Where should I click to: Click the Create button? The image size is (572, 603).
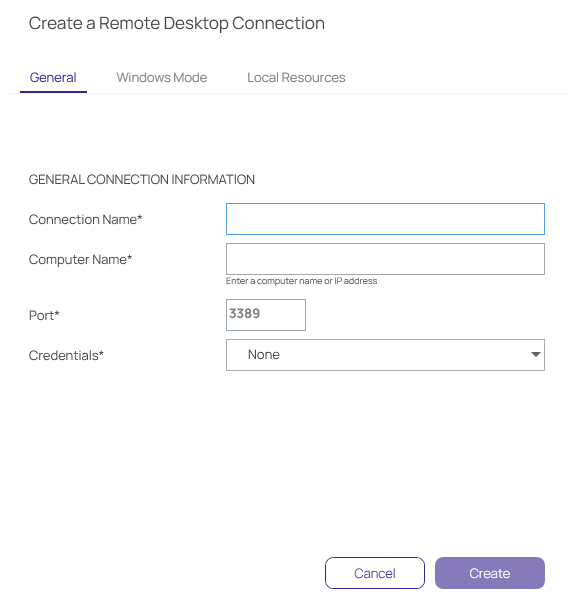tap(490, 573)
